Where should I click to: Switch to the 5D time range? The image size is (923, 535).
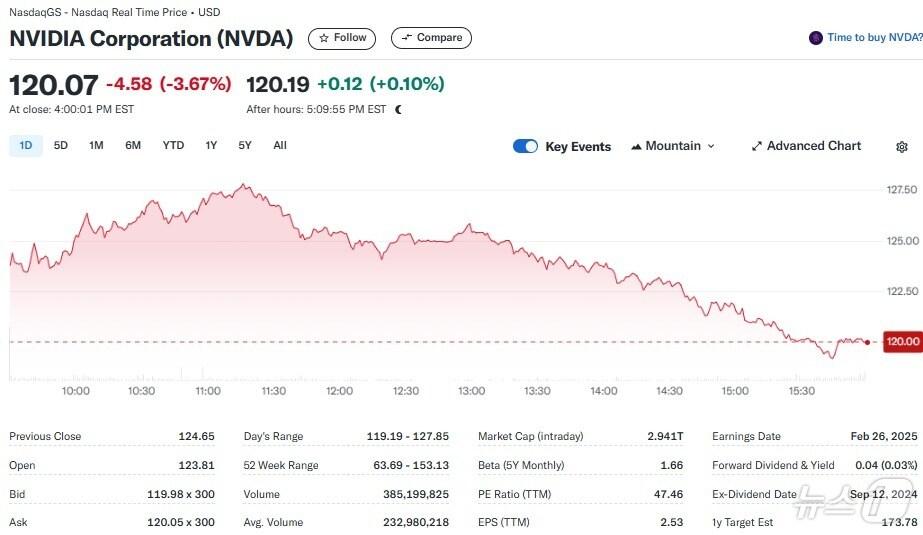click(61, 145)
